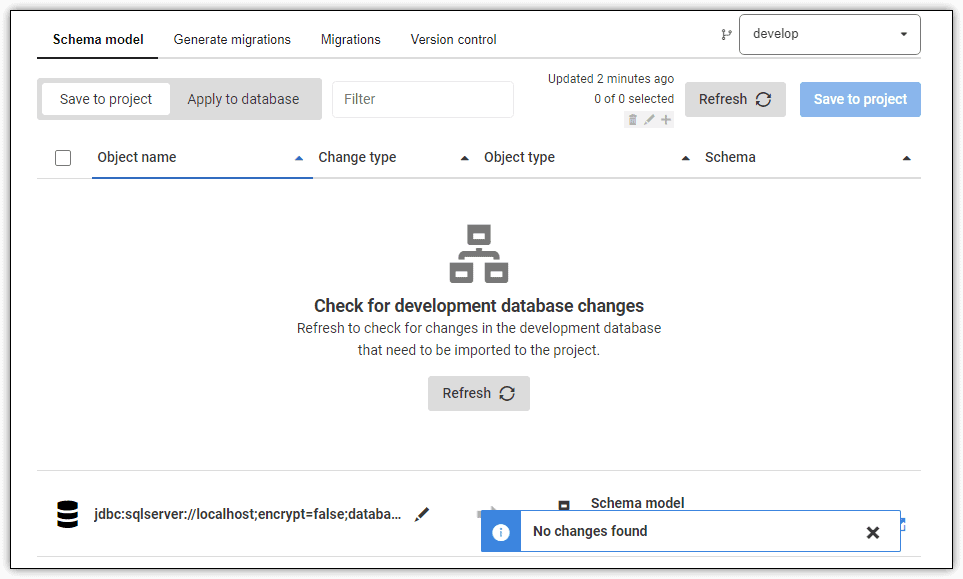Click the plus icon beside the pencil icon
963x579 pixels.
665,118
